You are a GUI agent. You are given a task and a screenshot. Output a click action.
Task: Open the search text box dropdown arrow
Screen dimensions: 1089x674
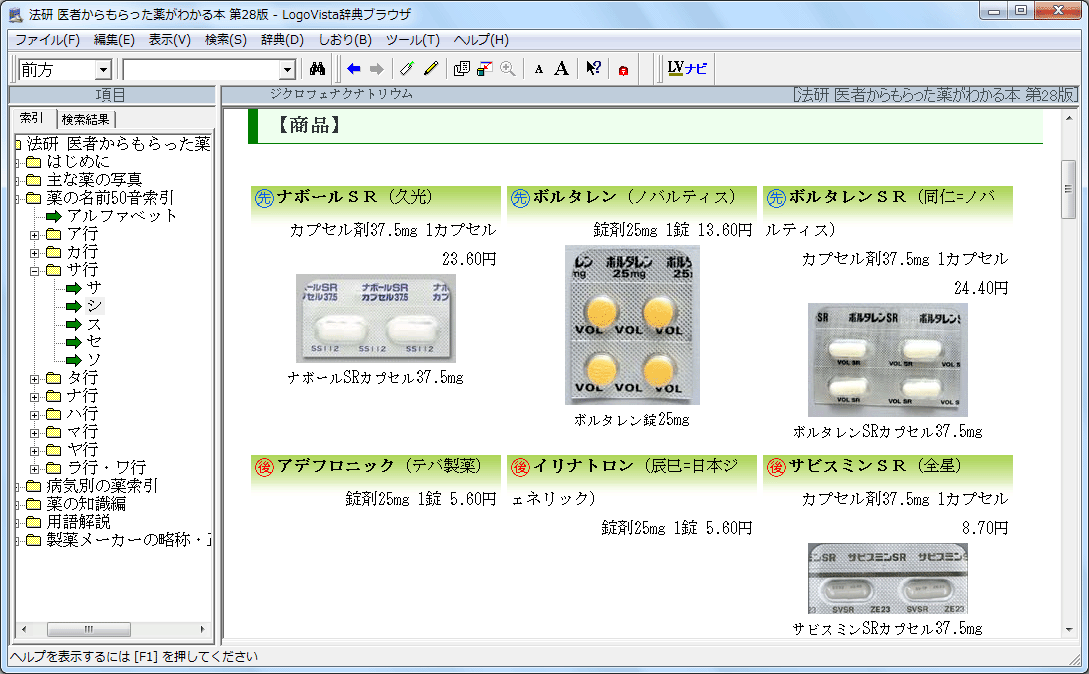click(288, 70)
